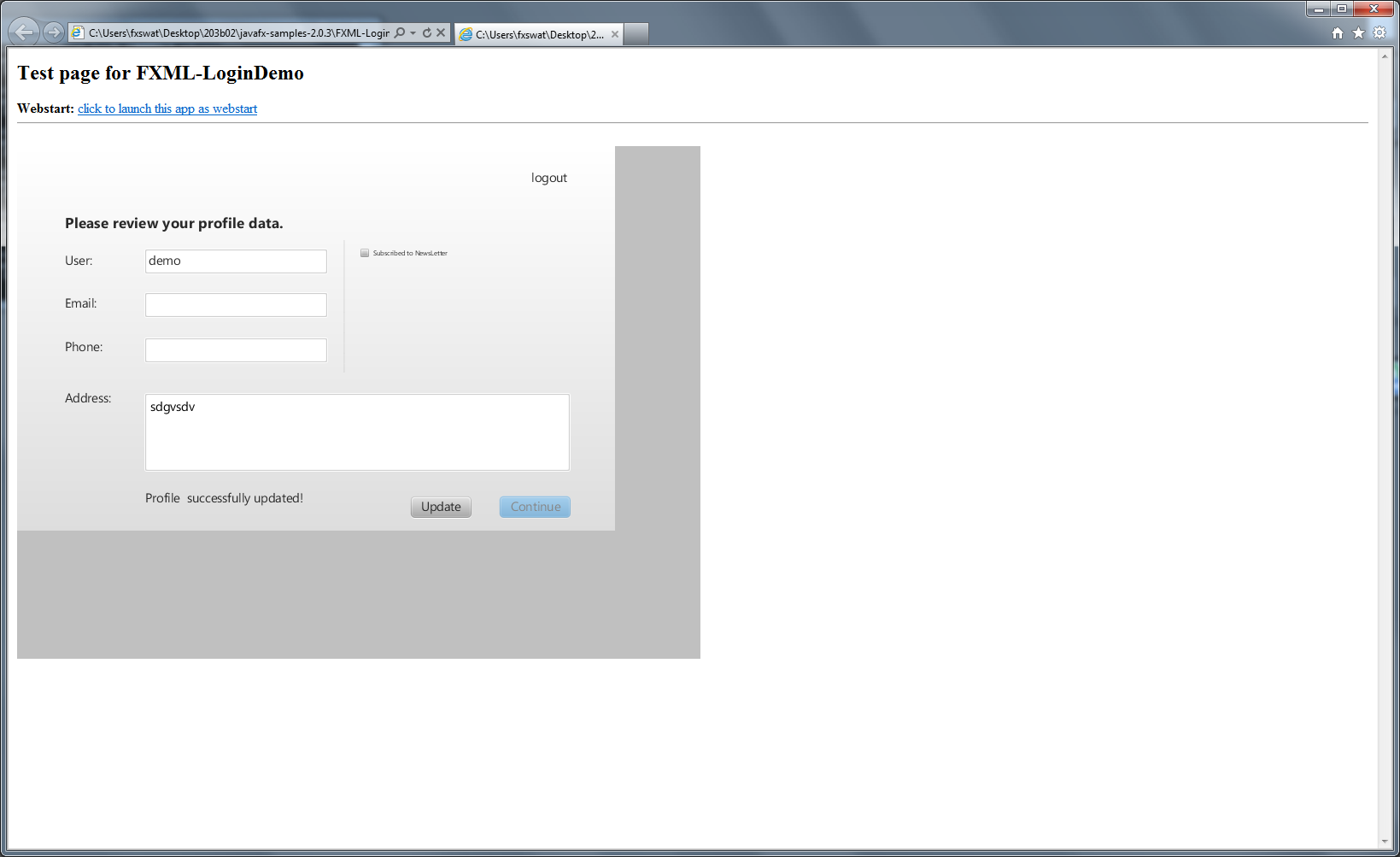Expand the address bar autocomplete dropdown arrow

point(413,33)
